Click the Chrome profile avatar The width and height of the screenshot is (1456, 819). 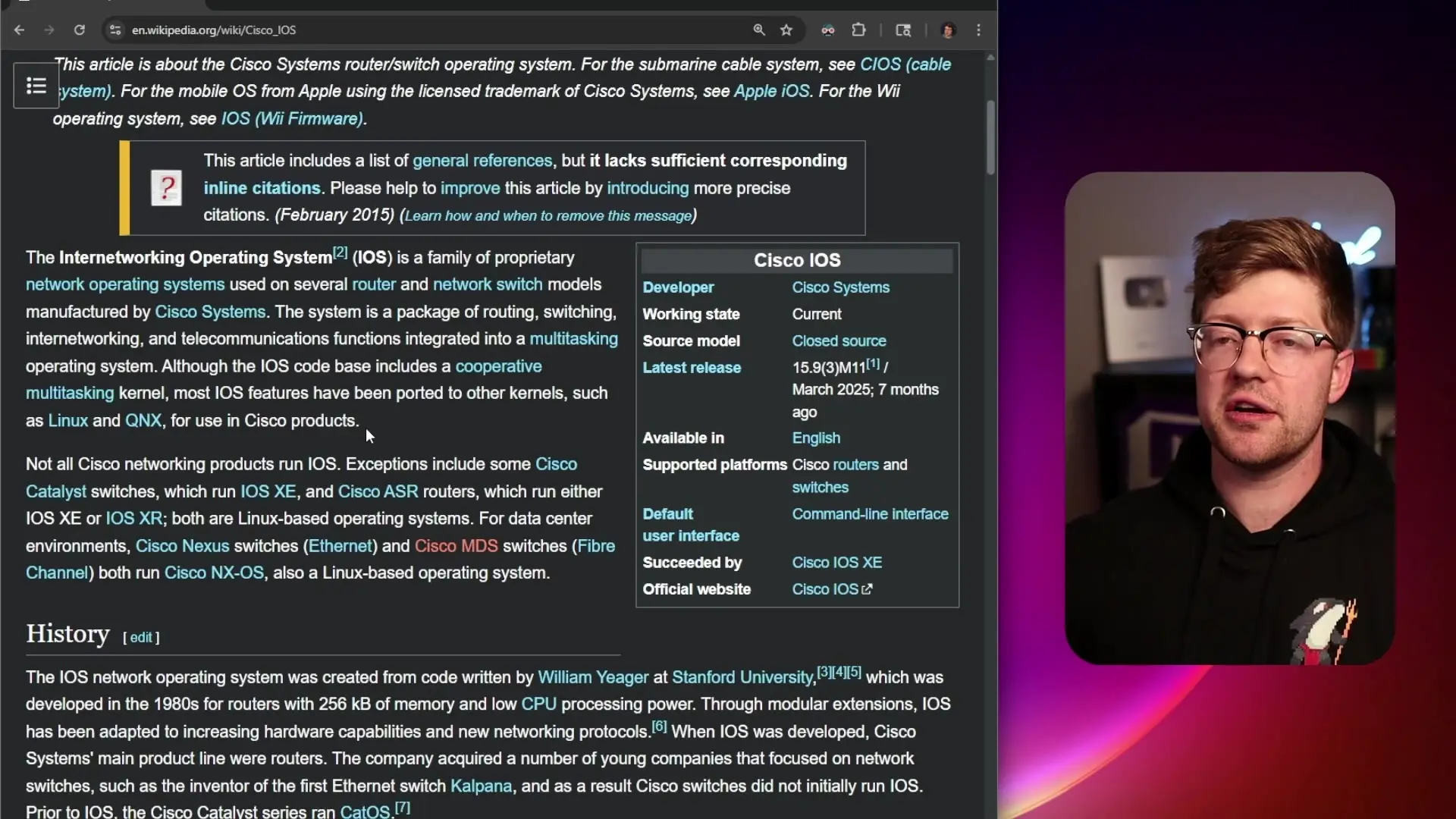(x=948, y=30)
